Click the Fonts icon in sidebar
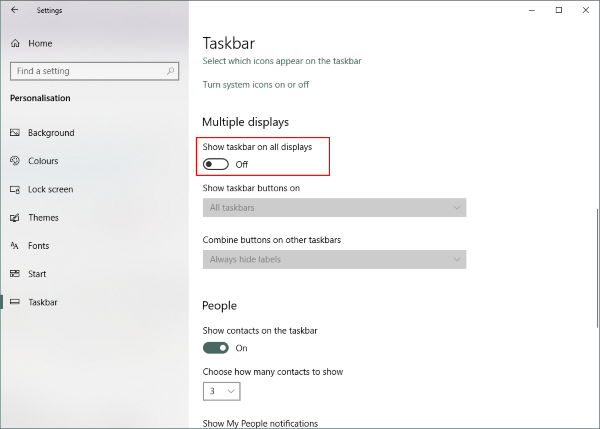This screenshot has width=600, height=429. tap(15, 245)
